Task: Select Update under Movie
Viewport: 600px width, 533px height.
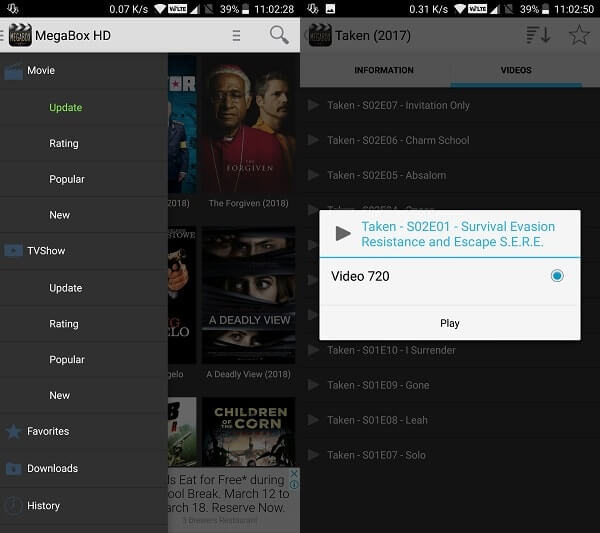Action: click(84, 108)
